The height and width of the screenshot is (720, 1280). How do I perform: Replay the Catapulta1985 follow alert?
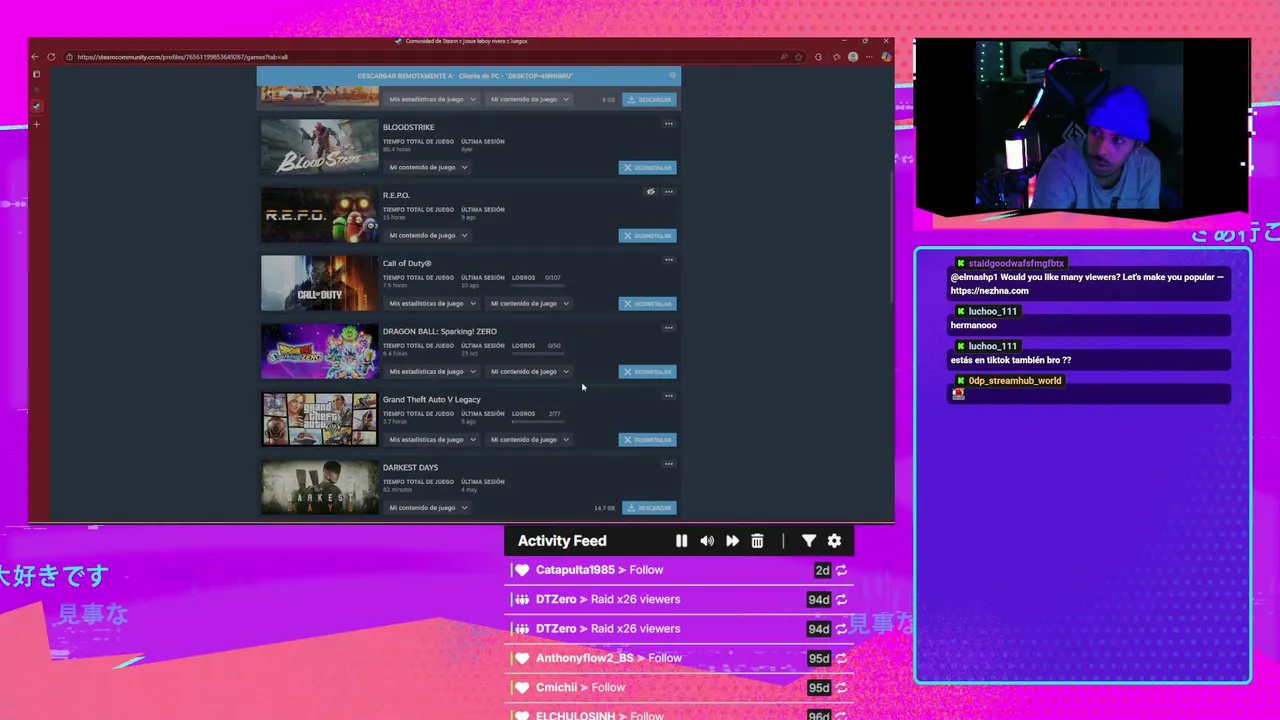pyautogui.click(x=841, y=570)
